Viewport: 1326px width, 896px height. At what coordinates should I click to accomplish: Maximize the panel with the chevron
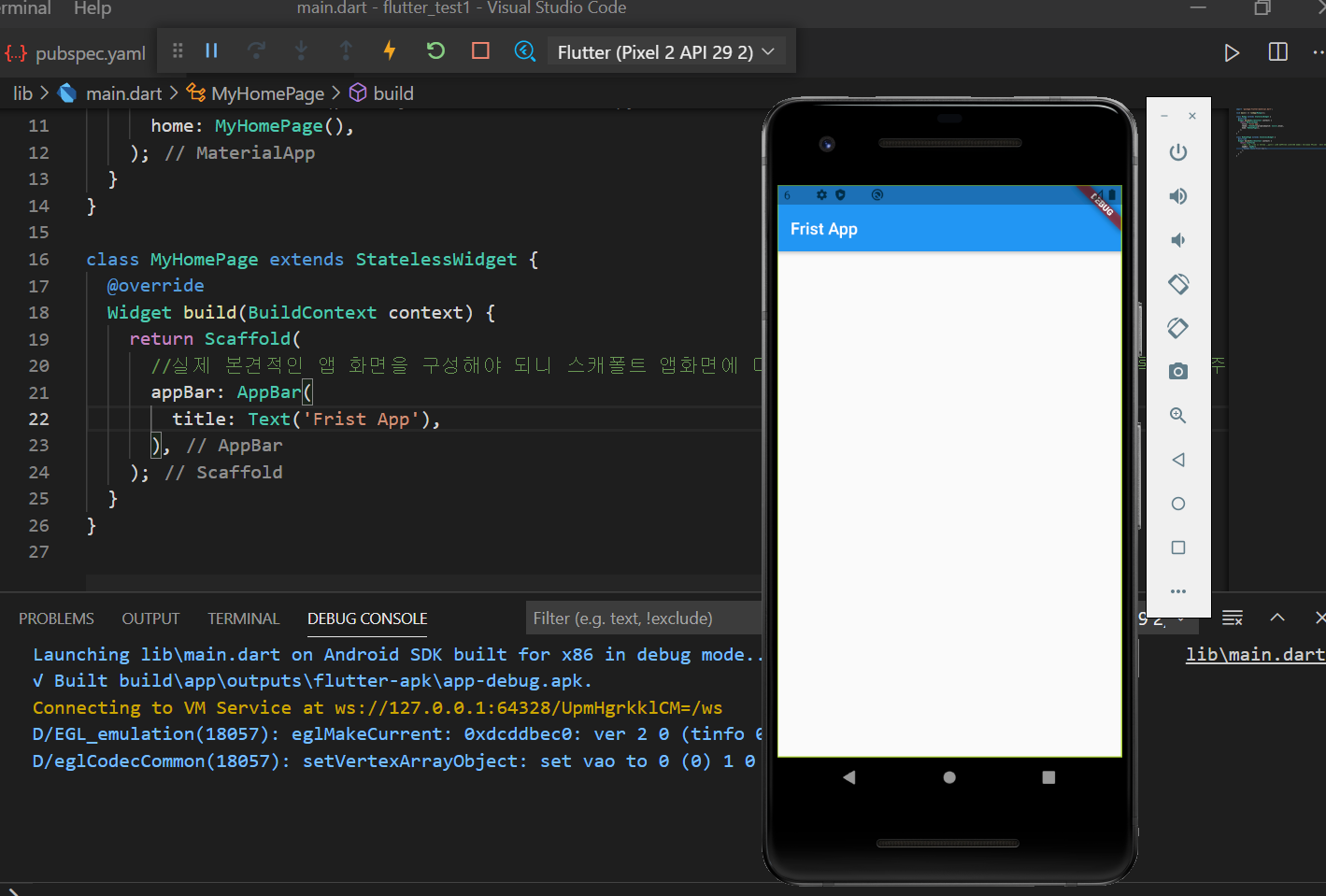[x=1277, y=618]
